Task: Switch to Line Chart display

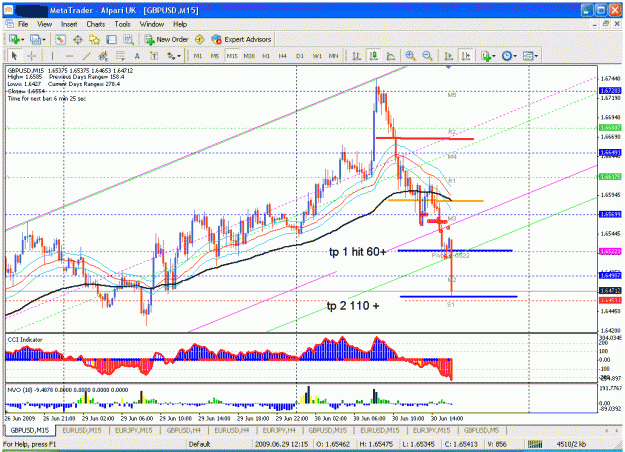Action: 390,56
